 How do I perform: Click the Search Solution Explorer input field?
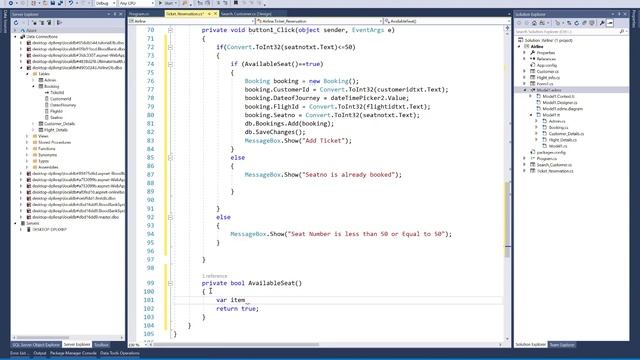[x=567, y=31]
